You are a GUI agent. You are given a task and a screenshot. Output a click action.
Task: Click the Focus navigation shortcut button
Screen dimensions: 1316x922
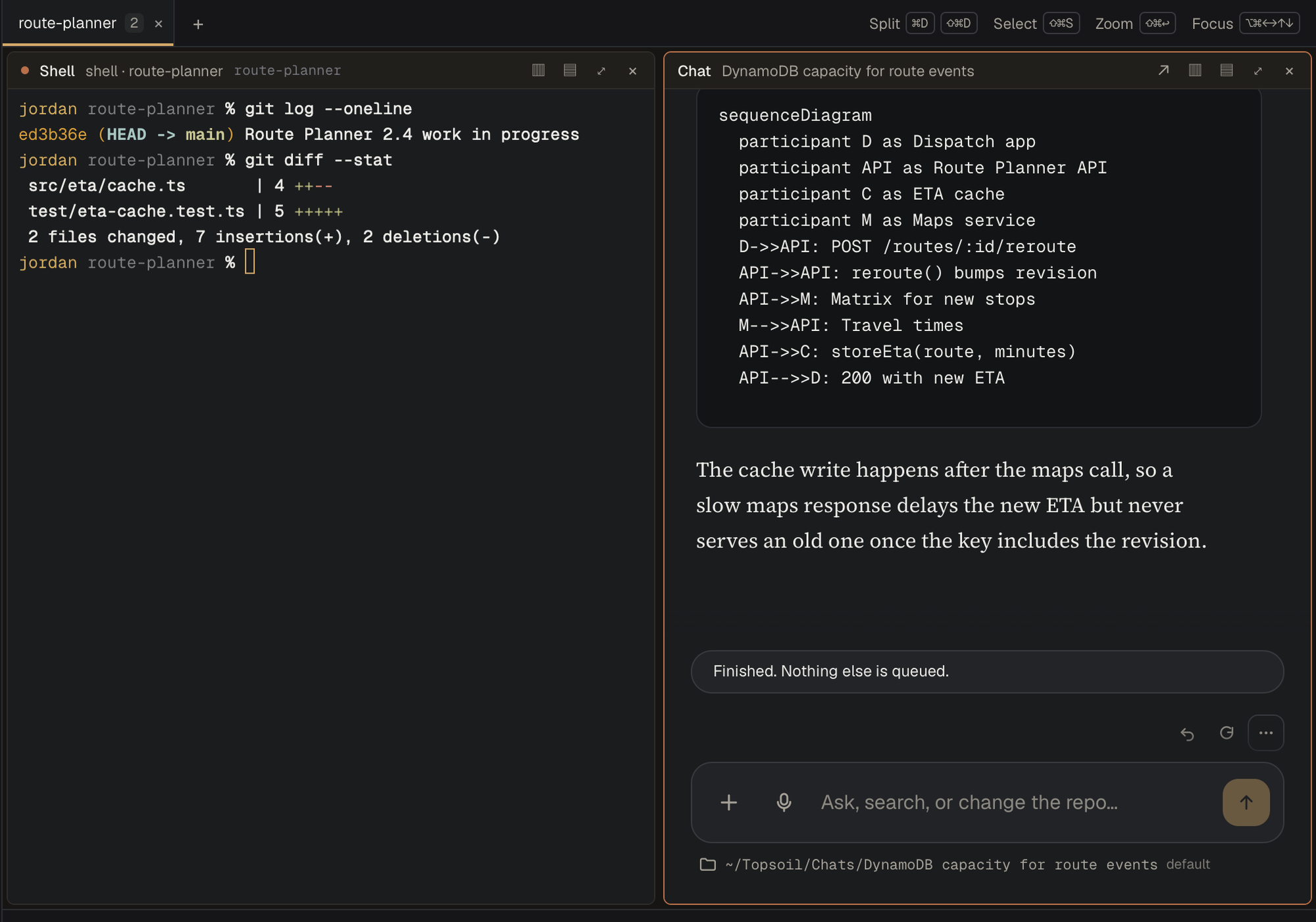click(x=1269, y=24)
